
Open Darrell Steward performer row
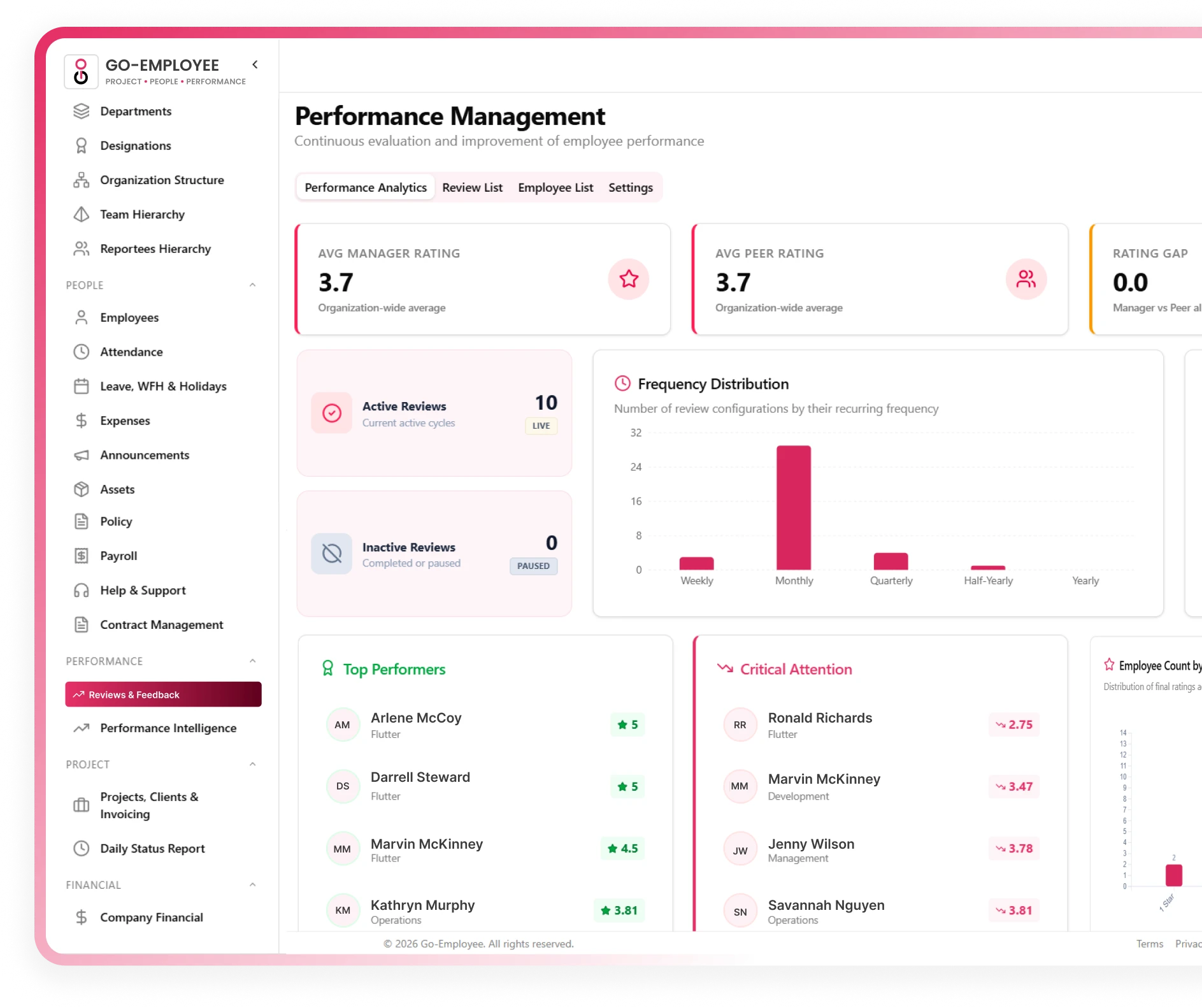click(x=485, y=786)
